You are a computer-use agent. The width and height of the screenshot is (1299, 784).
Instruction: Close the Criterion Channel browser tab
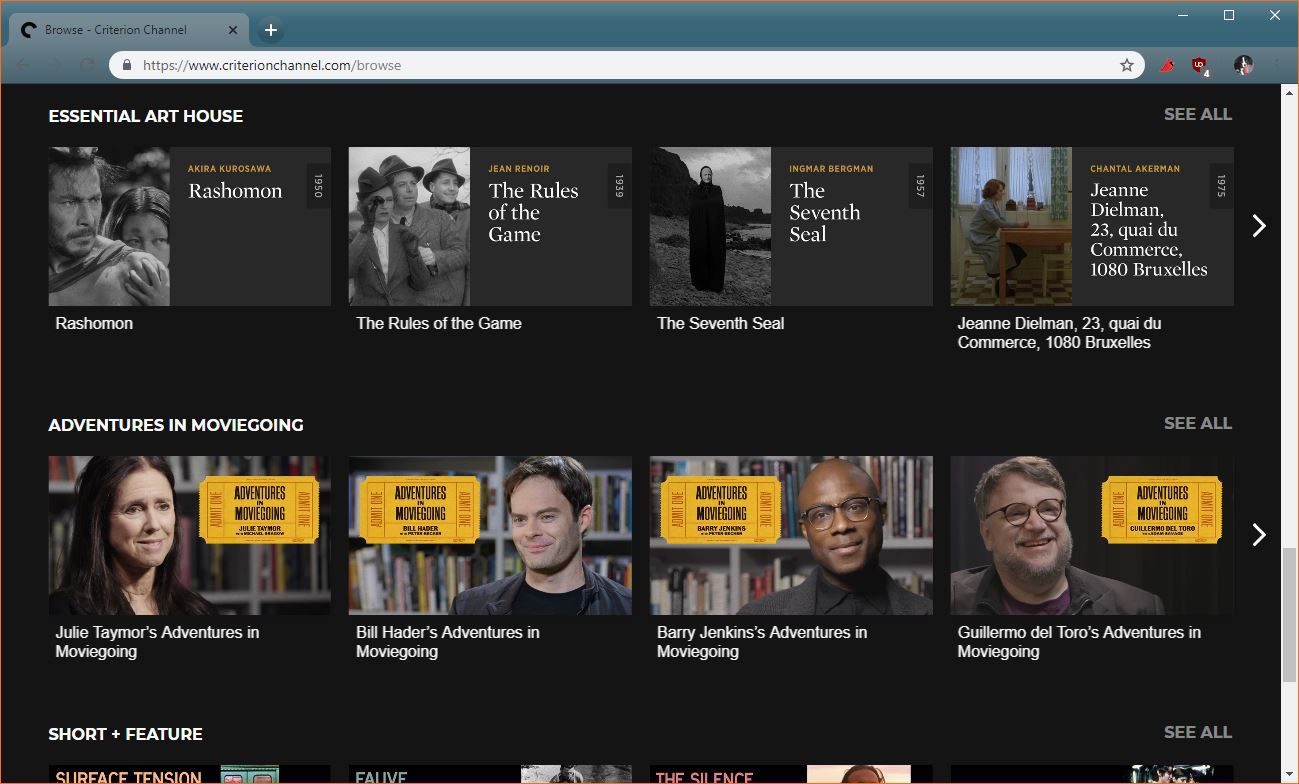[233, 30]
